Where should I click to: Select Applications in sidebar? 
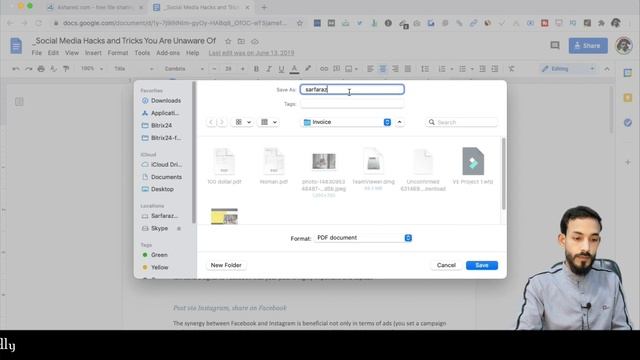pyautogui.click(x=160, y=113)
